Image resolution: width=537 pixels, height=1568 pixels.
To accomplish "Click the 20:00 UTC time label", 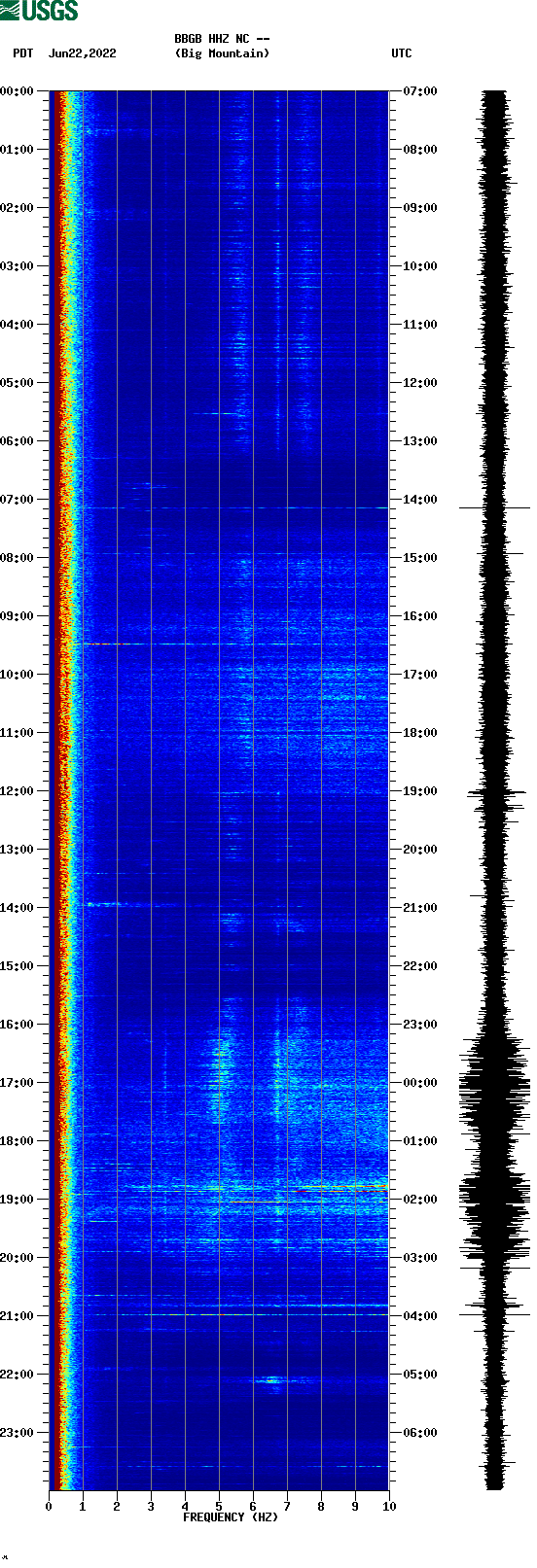I will [420, 850].
